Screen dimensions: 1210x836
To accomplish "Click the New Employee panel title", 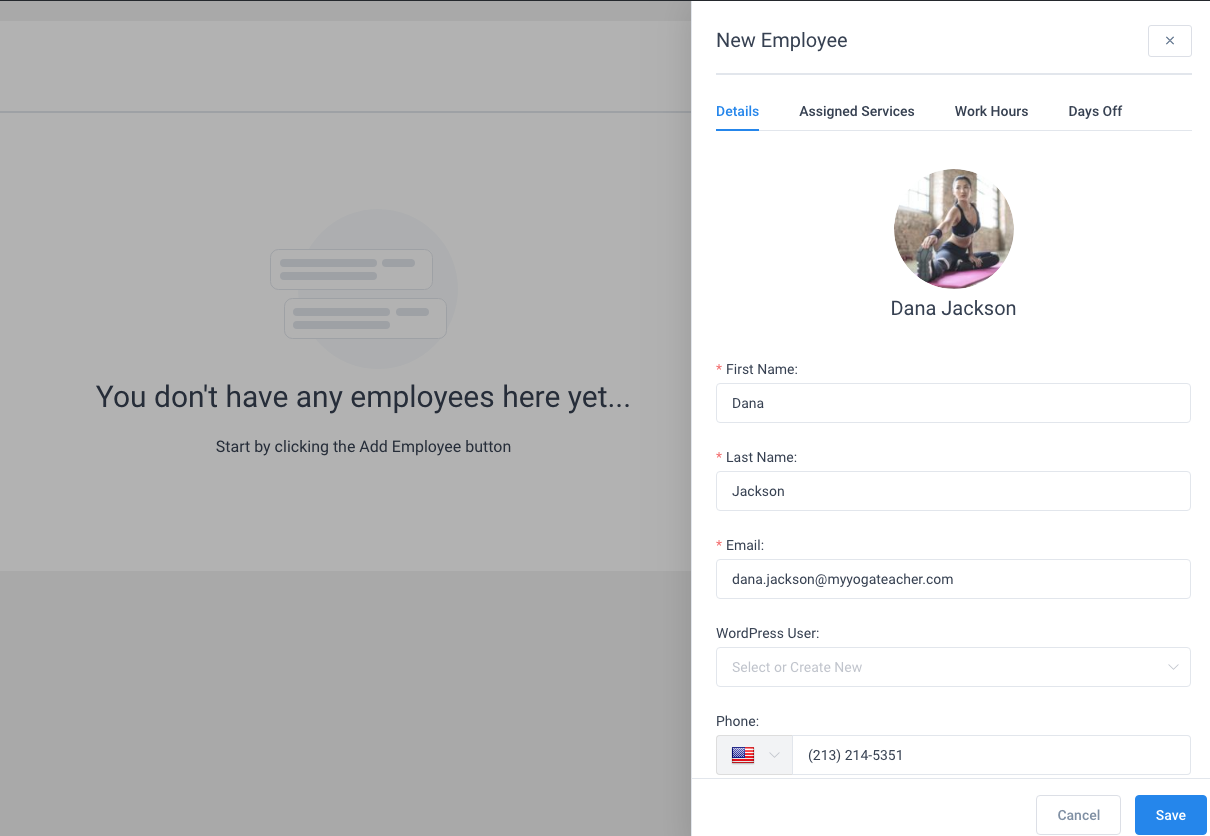I will tap(782, 41).
